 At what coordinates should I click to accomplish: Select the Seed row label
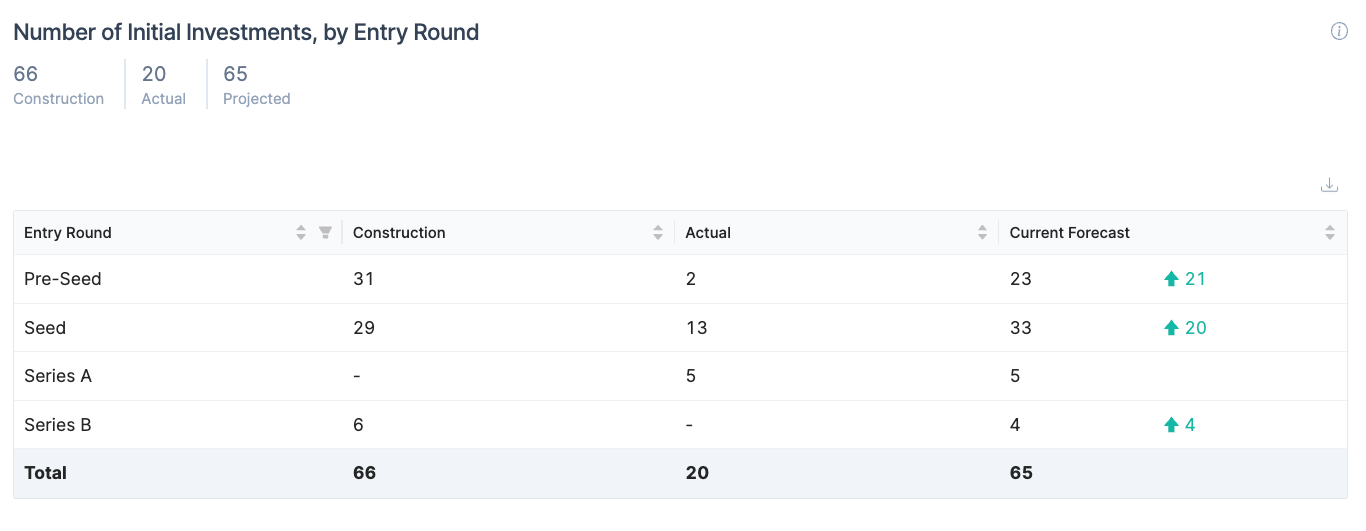point(45,328)
